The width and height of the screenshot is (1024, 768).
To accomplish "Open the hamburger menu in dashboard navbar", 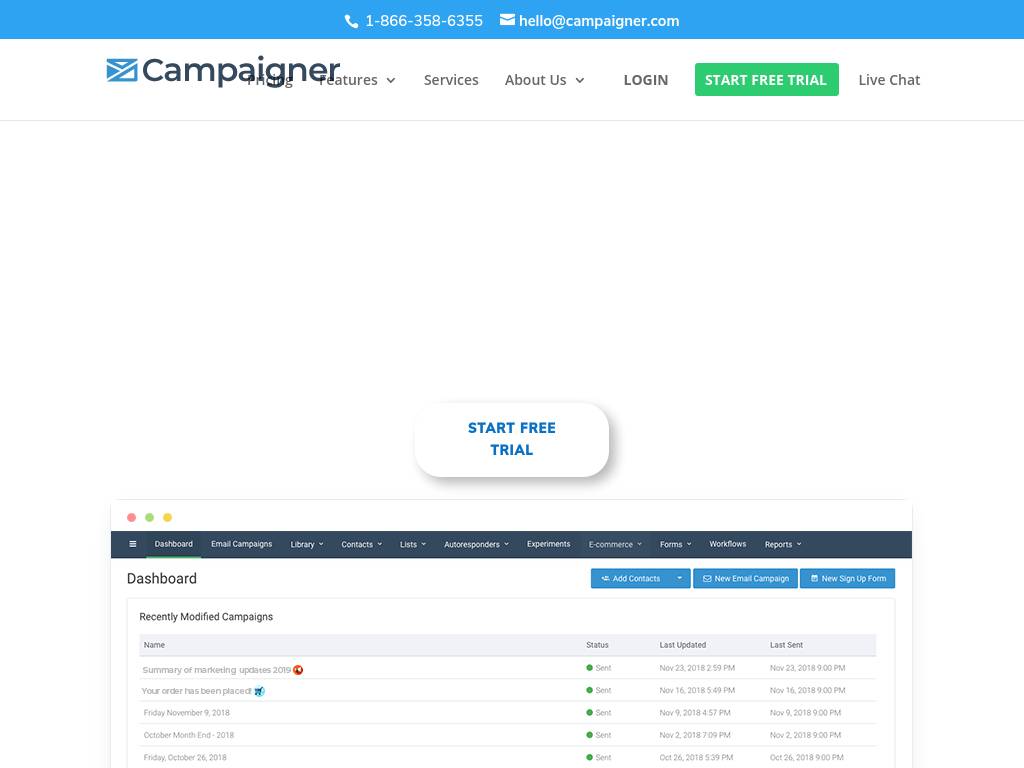I will tap(133, 544).
